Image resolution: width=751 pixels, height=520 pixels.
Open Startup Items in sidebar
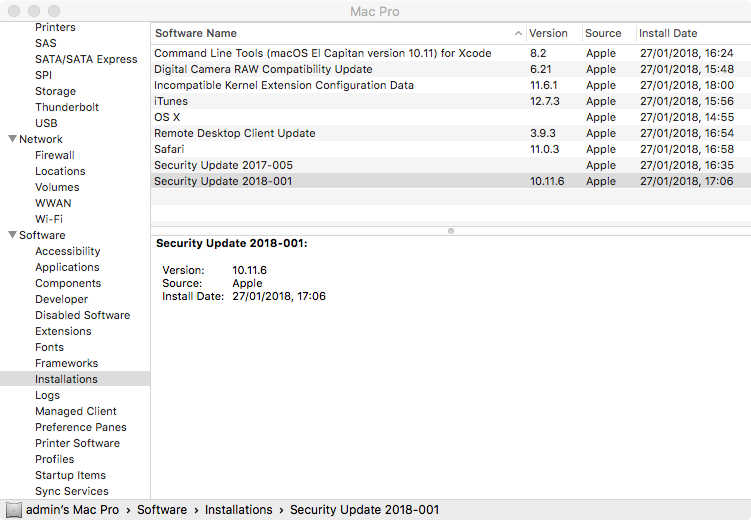[x=70, y=475]
